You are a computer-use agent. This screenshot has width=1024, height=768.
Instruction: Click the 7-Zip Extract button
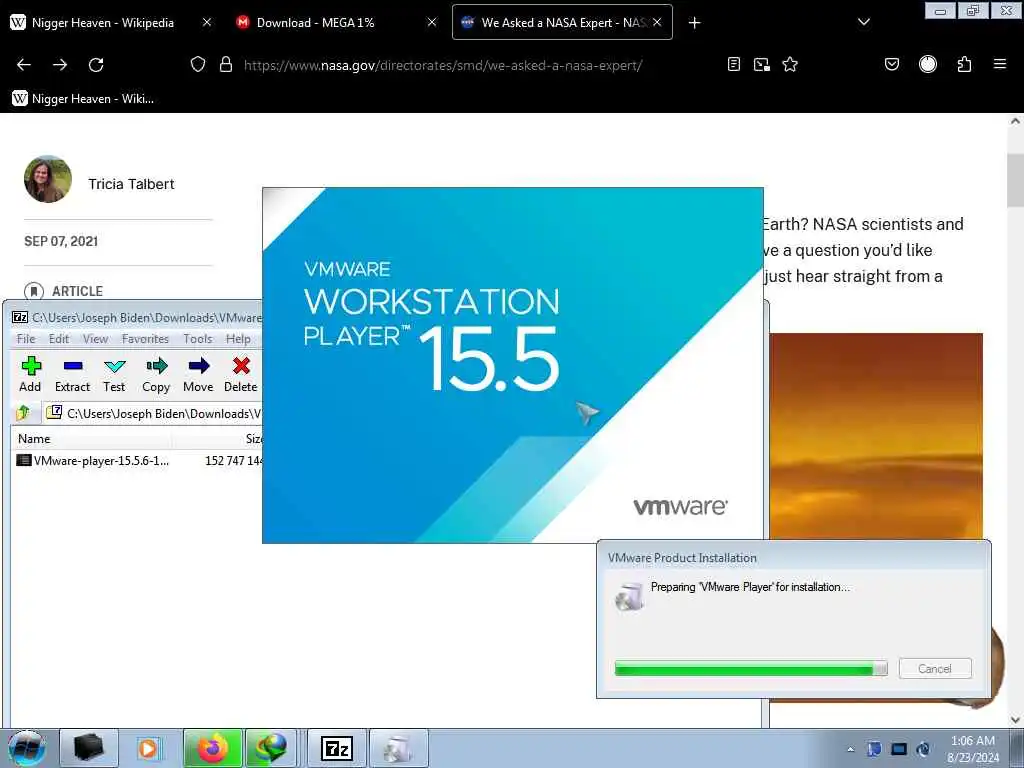[72, 374]
